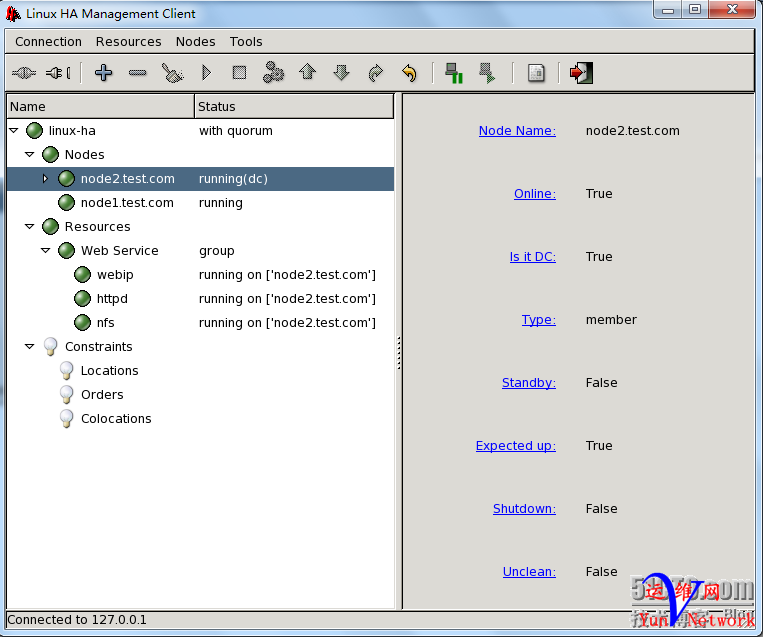Select the httpd resource row

200,298
